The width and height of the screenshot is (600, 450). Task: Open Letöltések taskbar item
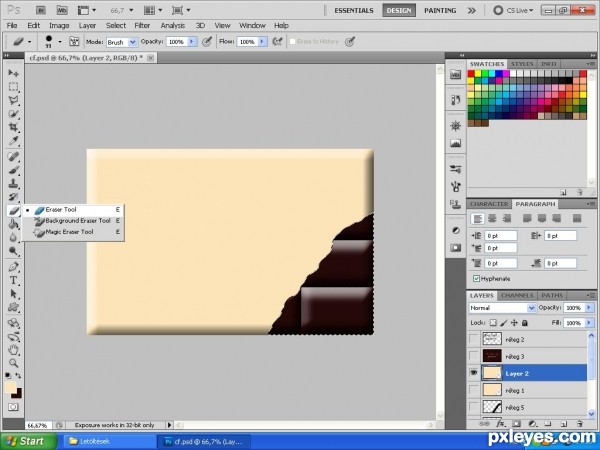click(108, 442)
